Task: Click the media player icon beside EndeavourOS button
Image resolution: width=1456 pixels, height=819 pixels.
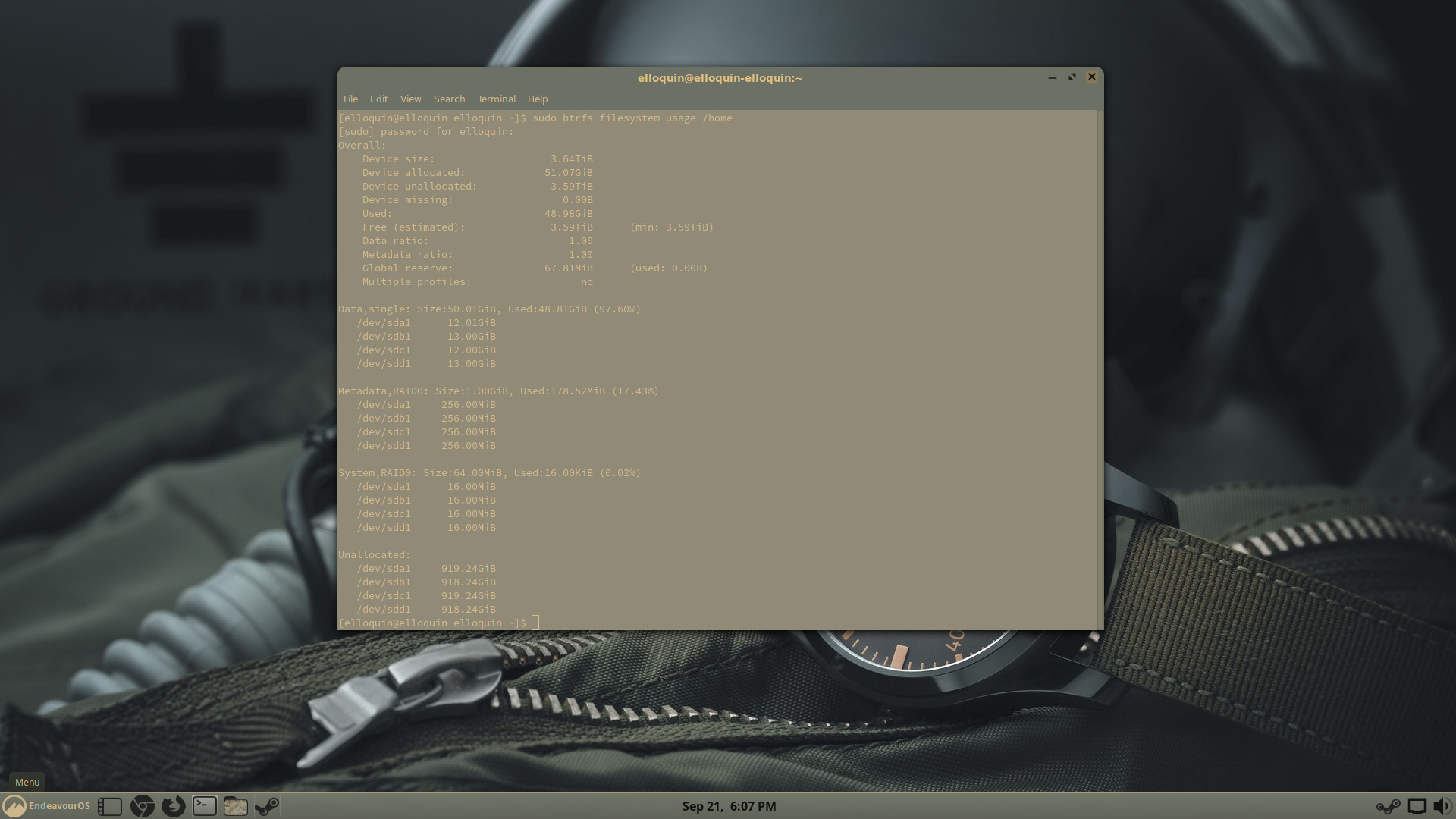Action: coord(110,806)
